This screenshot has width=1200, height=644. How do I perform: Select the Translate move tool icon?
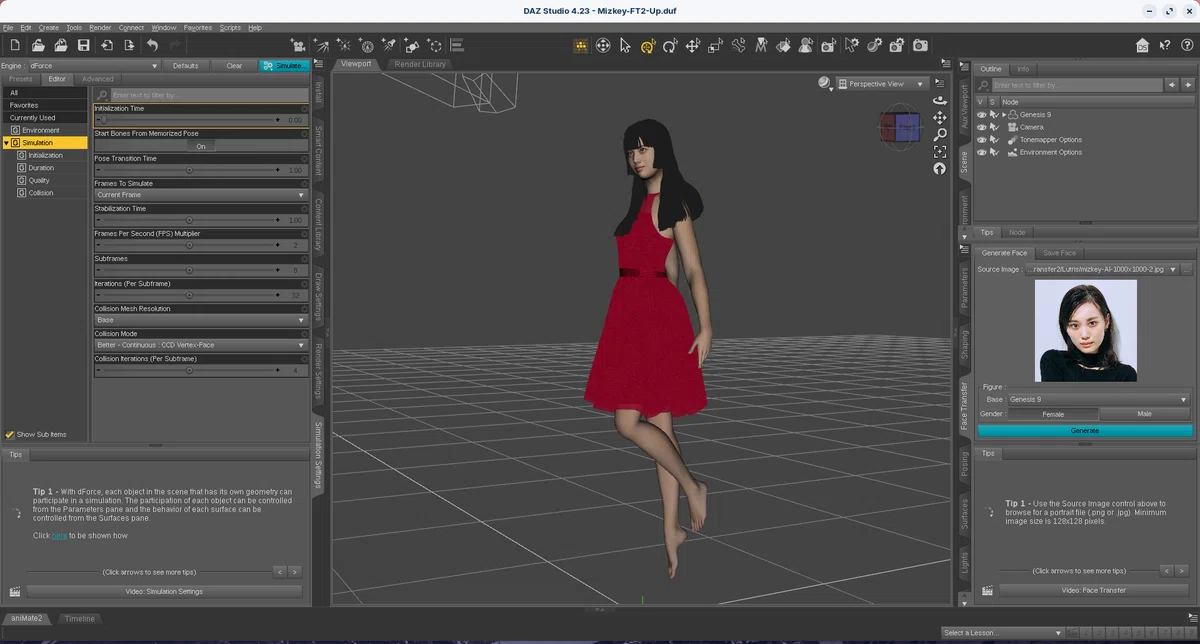[692, 45]
